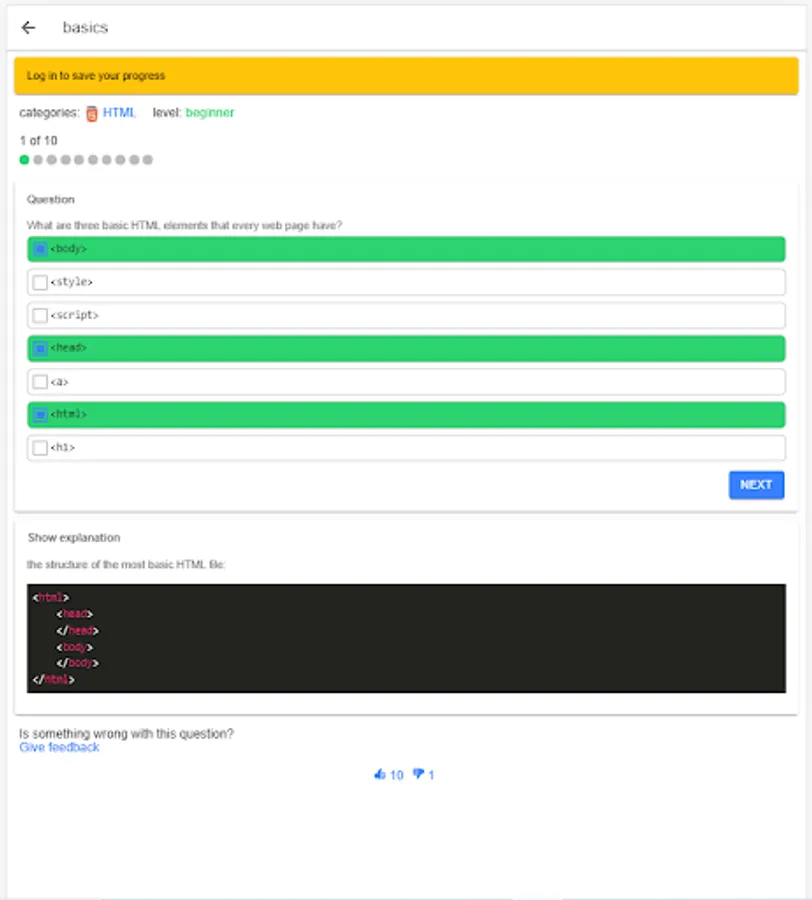Click the Log in banner
The width and height of the screenshot is (812, 900).
pos(406,76)
